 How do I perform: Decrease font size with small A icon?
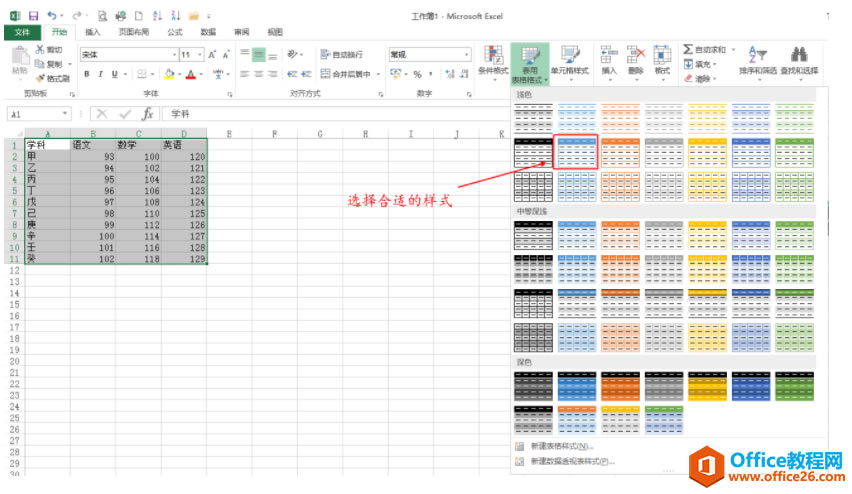[x=226, y=54]
